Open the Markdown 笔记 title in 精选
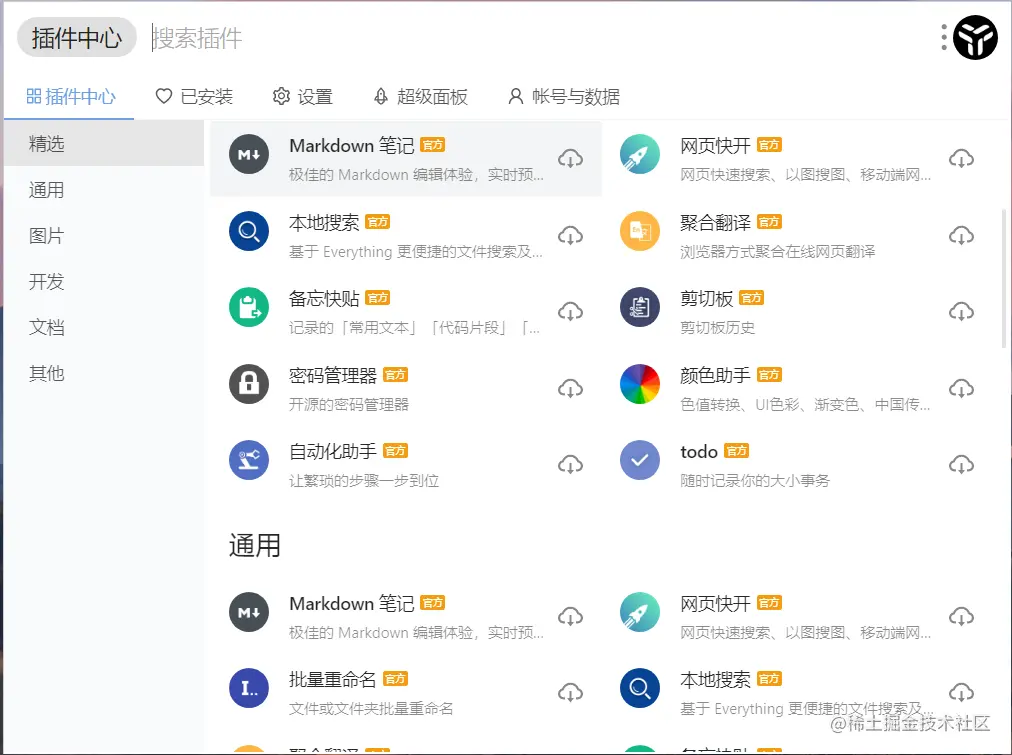The height and width of the screenshot is (755, 1012). (x=351, y=146)
